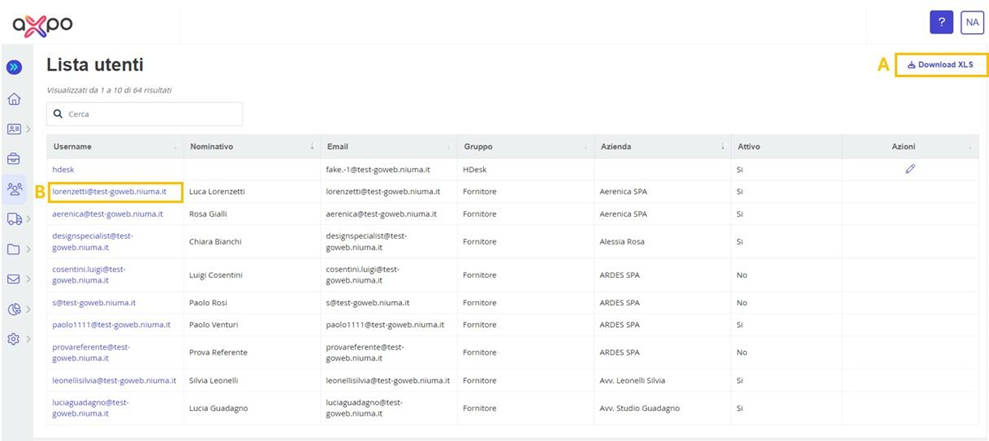Open the ID card sidebar icon
Screen dimensions: 989x441
pos(14,129)
